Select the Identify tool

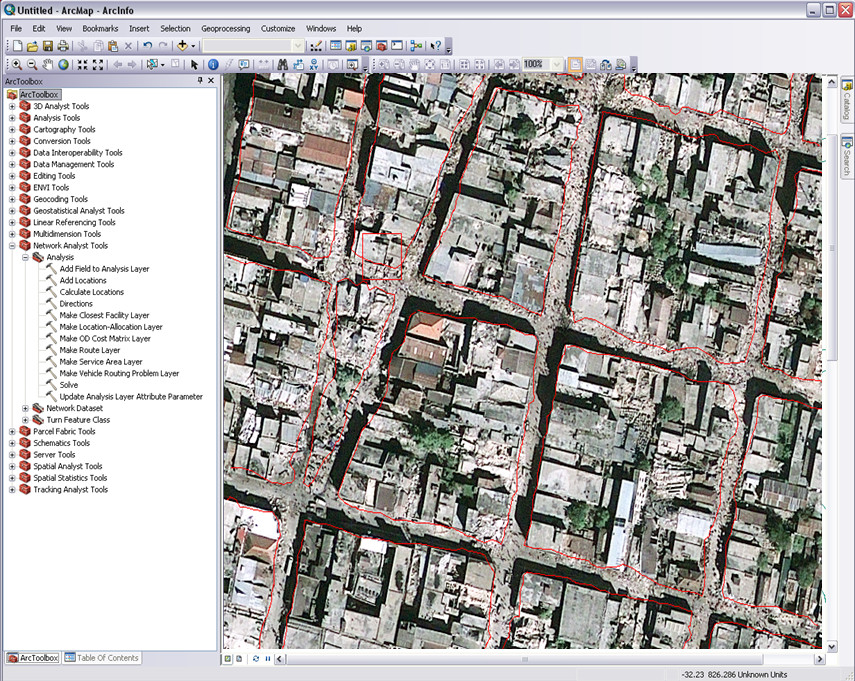pyautogui.click(x=213, y=64)
